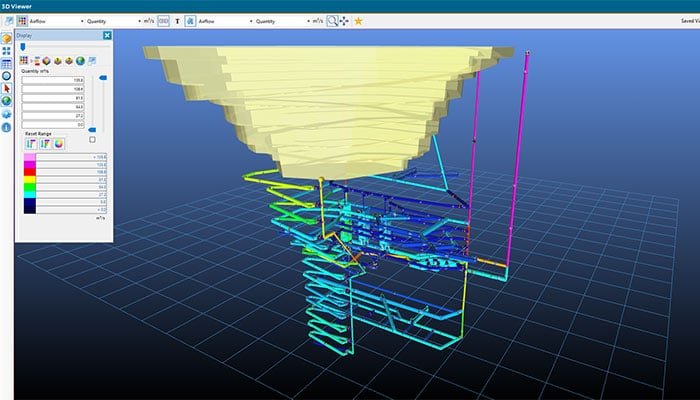The width and height of the screenshot is (700, 400).
Task: Tick the checkbox below the range slider
Action: [93, 139]
